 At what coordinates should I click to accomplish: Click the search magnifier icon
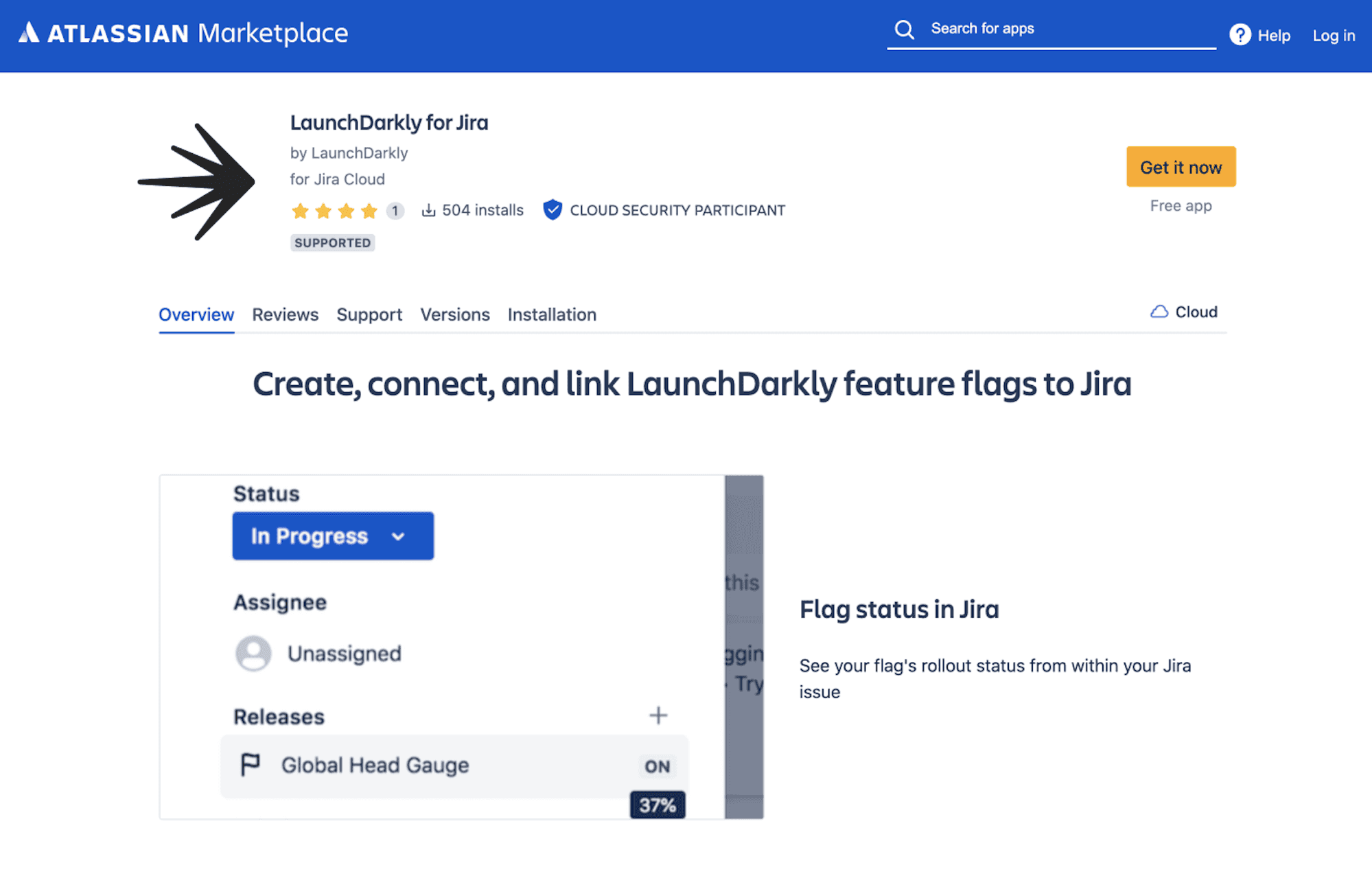point(905,30)
